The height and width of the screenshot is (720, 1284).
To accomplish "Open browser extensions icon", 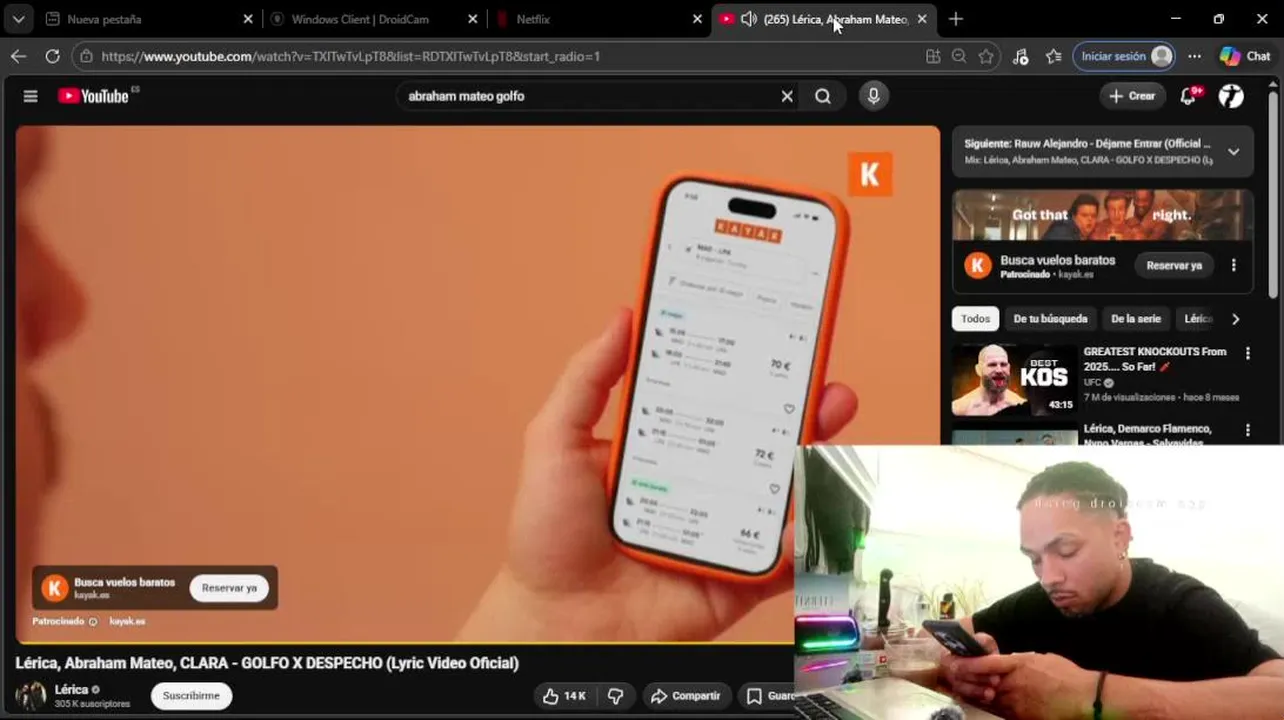I will pos(1020,56).
